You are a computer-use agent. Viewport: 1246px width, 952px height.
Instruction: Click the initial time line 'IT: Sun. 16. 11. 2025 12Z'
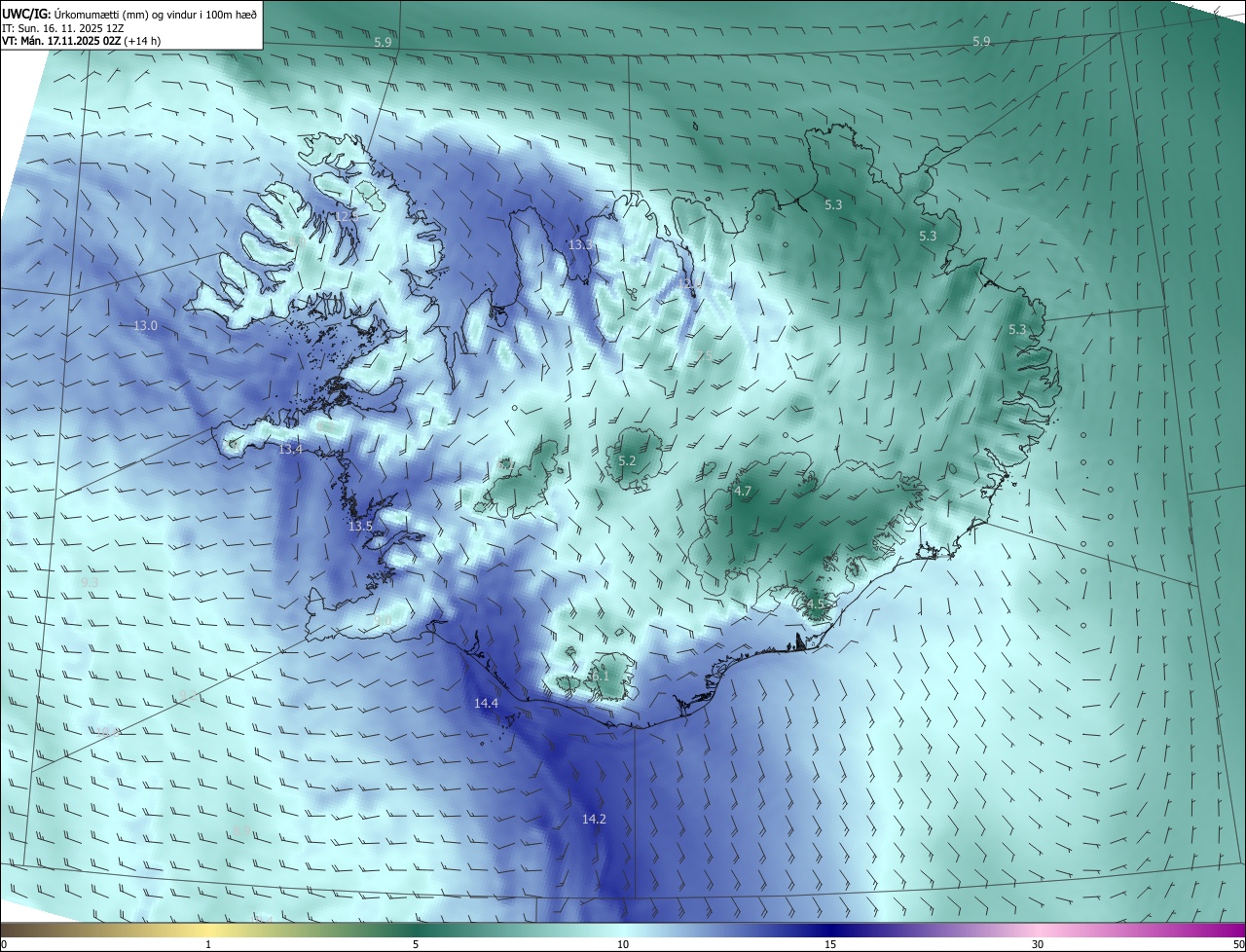pyautogui.click(x=62, y=28)
